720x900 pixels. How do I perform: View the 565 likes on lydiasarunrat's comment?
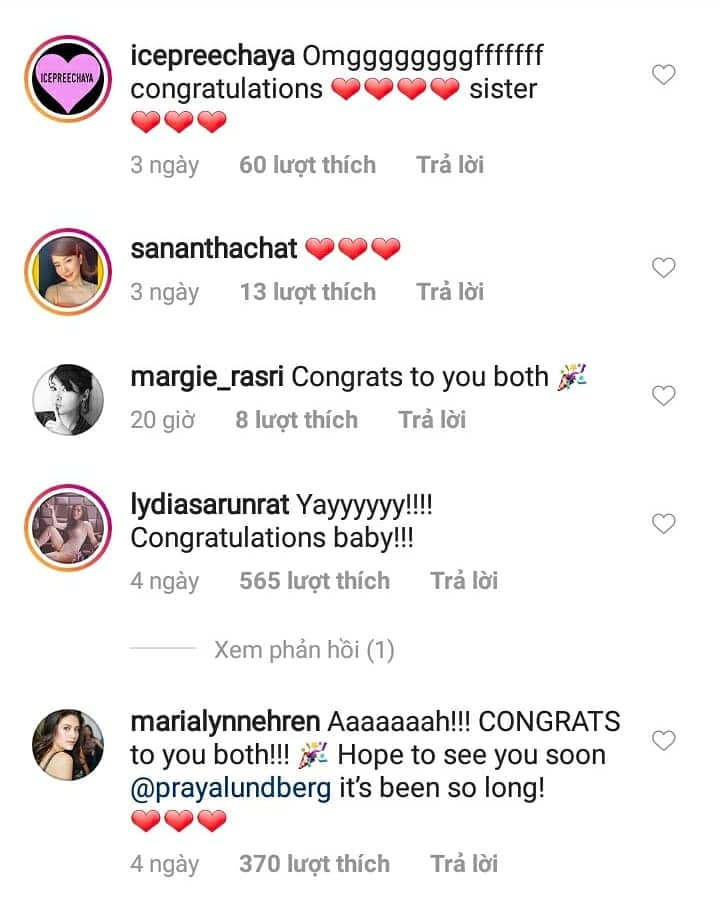tap(314, 581)
